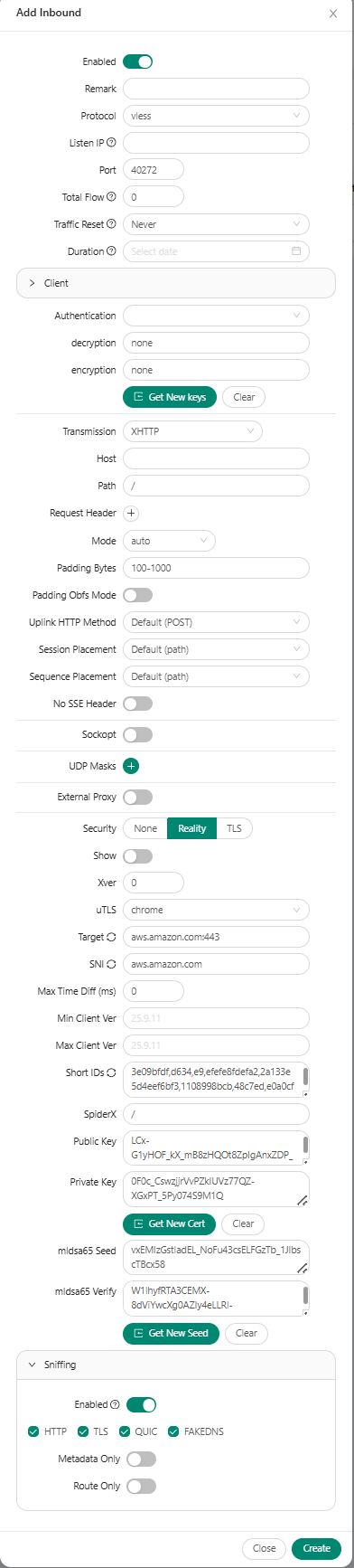Click the Port field showing 40272
Viewport: 354px width, 1568px height.
[154, 169]
